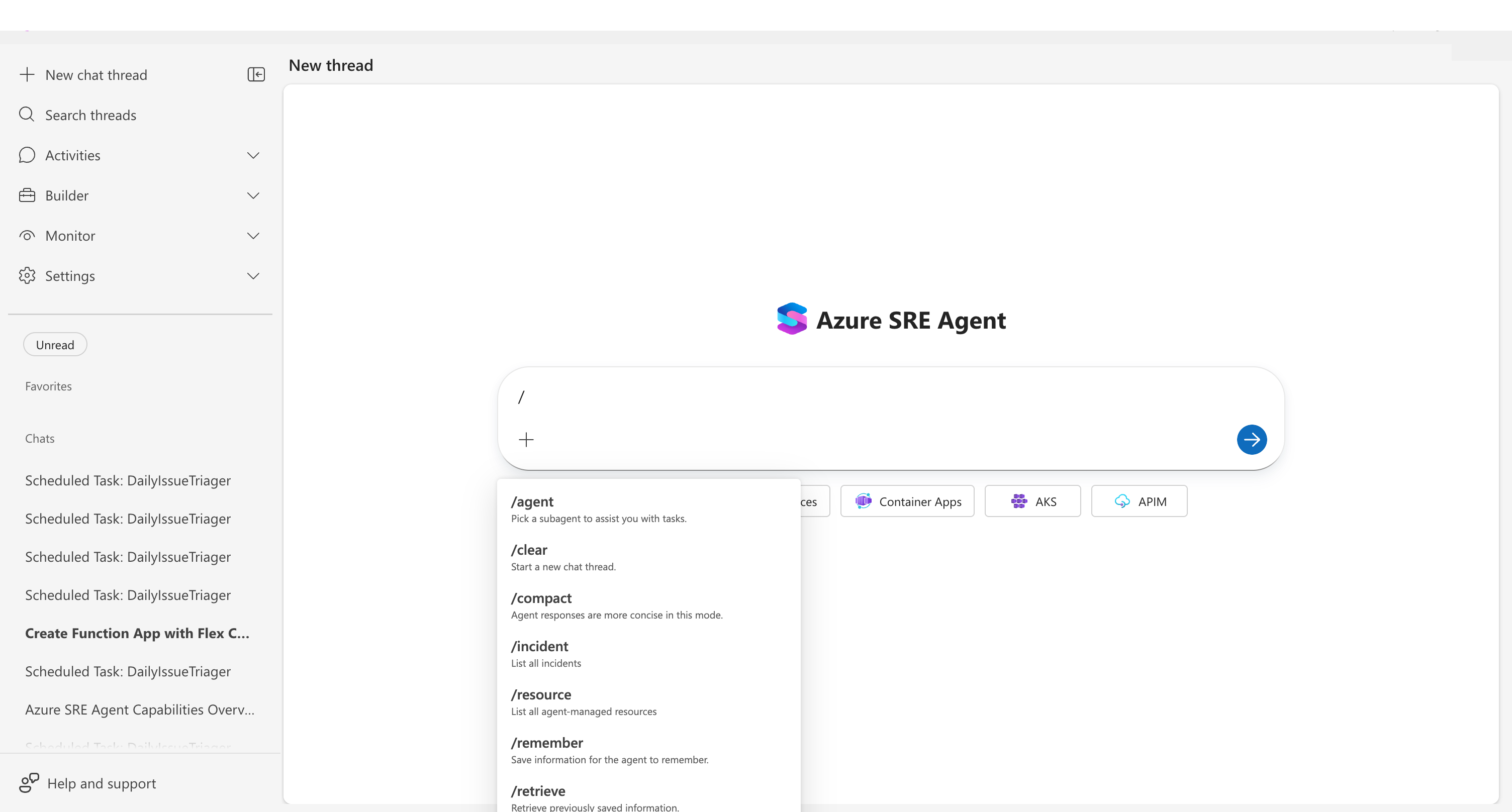Screen dimensions: 1512x812
Task: Expand the Monitor section chevron
Action: click(253, 236)
